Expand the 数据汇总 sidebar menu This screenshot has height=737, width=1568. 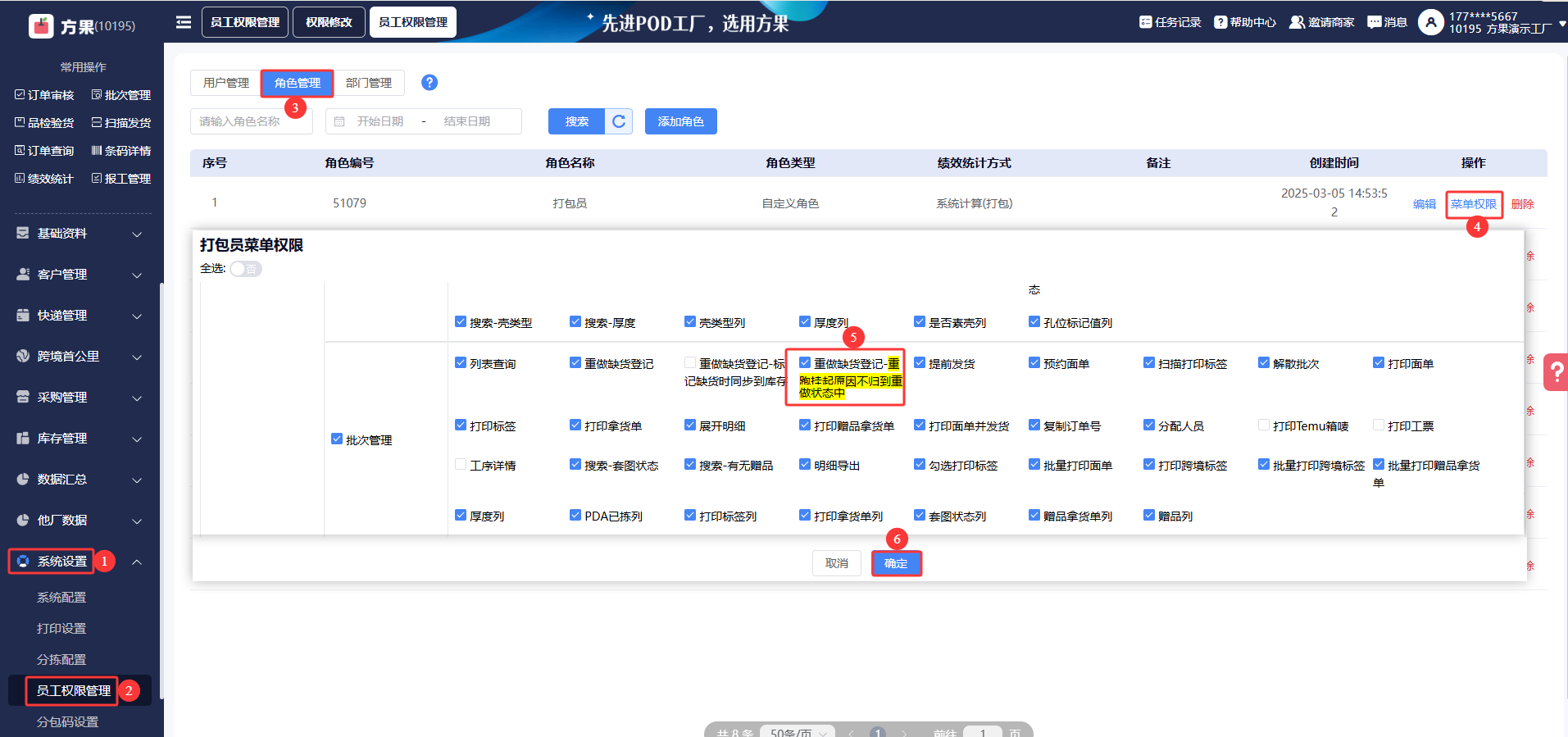coord(80,480)
